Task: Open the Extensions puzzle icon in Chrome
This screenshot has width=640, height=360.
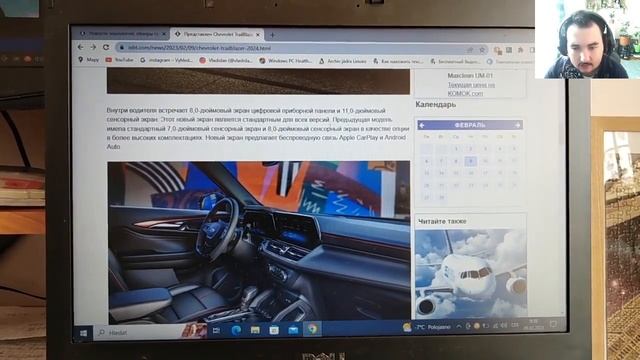Action: pyautogui.click(x=520, y=50)
